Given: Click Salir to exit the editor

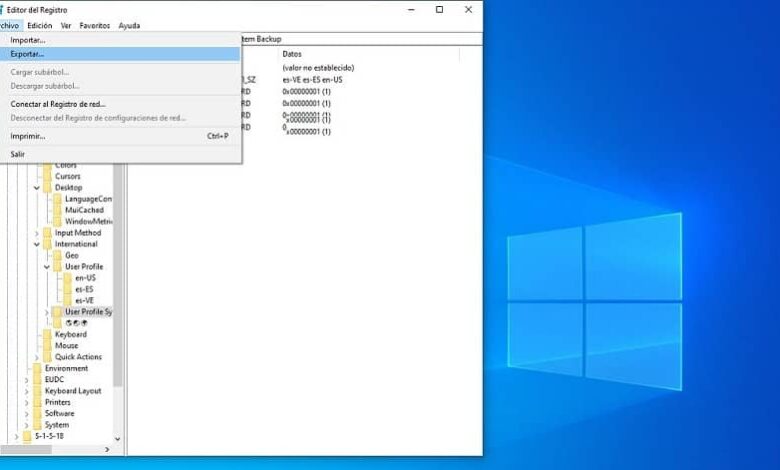Looking at the screenshot, I should pos(120,154).
